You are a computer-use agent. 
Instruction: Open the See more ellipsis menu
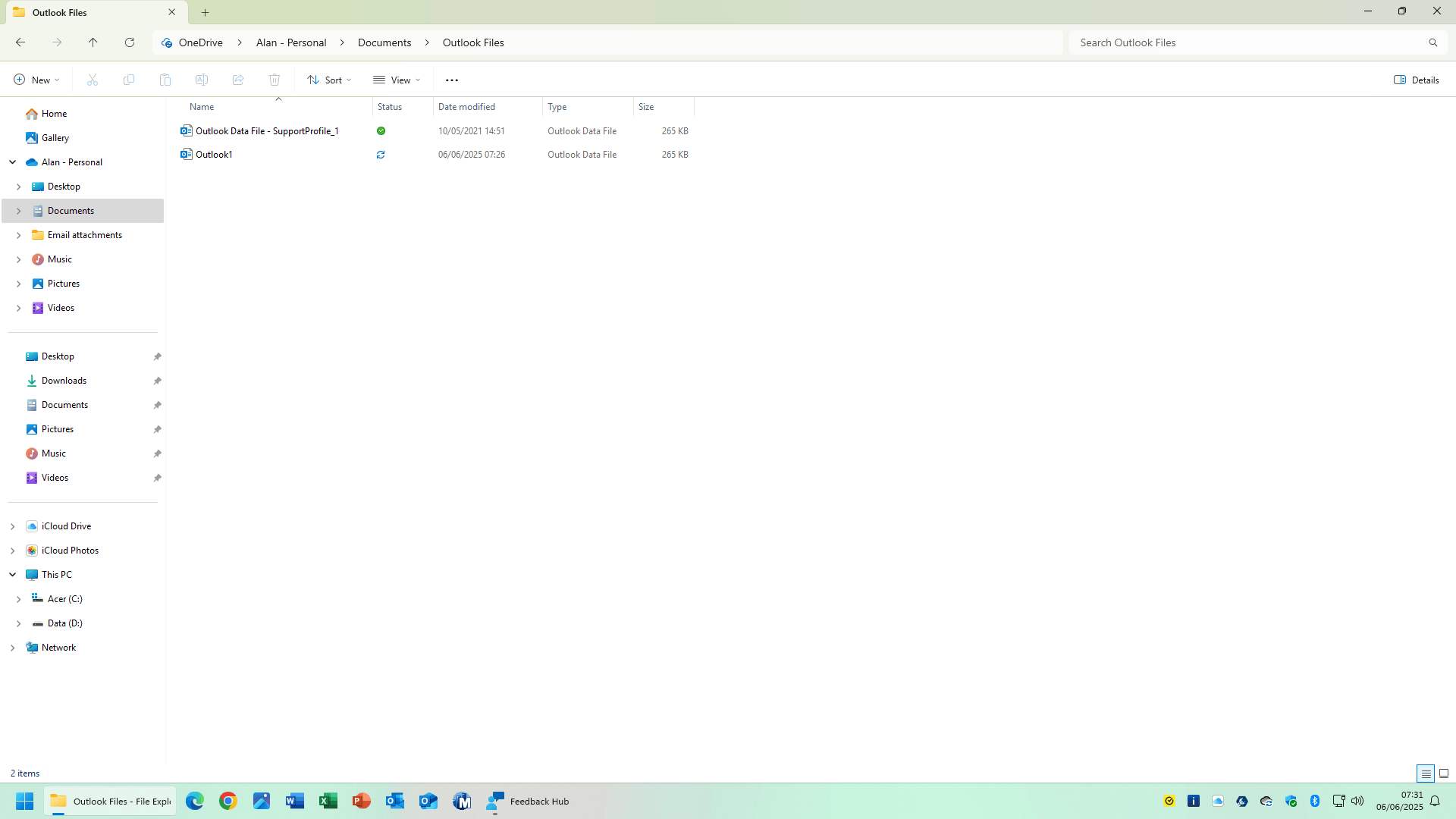[452, 80]
